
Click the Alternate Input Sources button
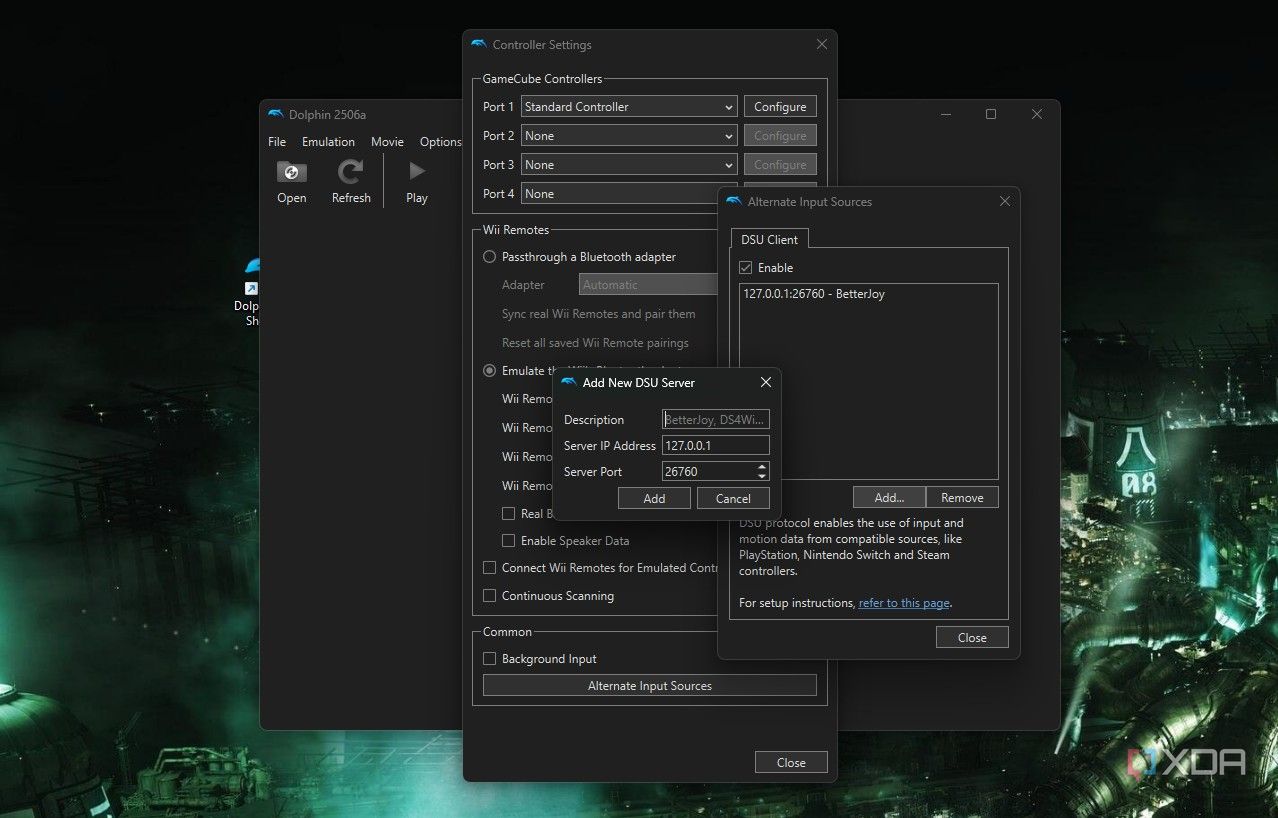point(650,686)
